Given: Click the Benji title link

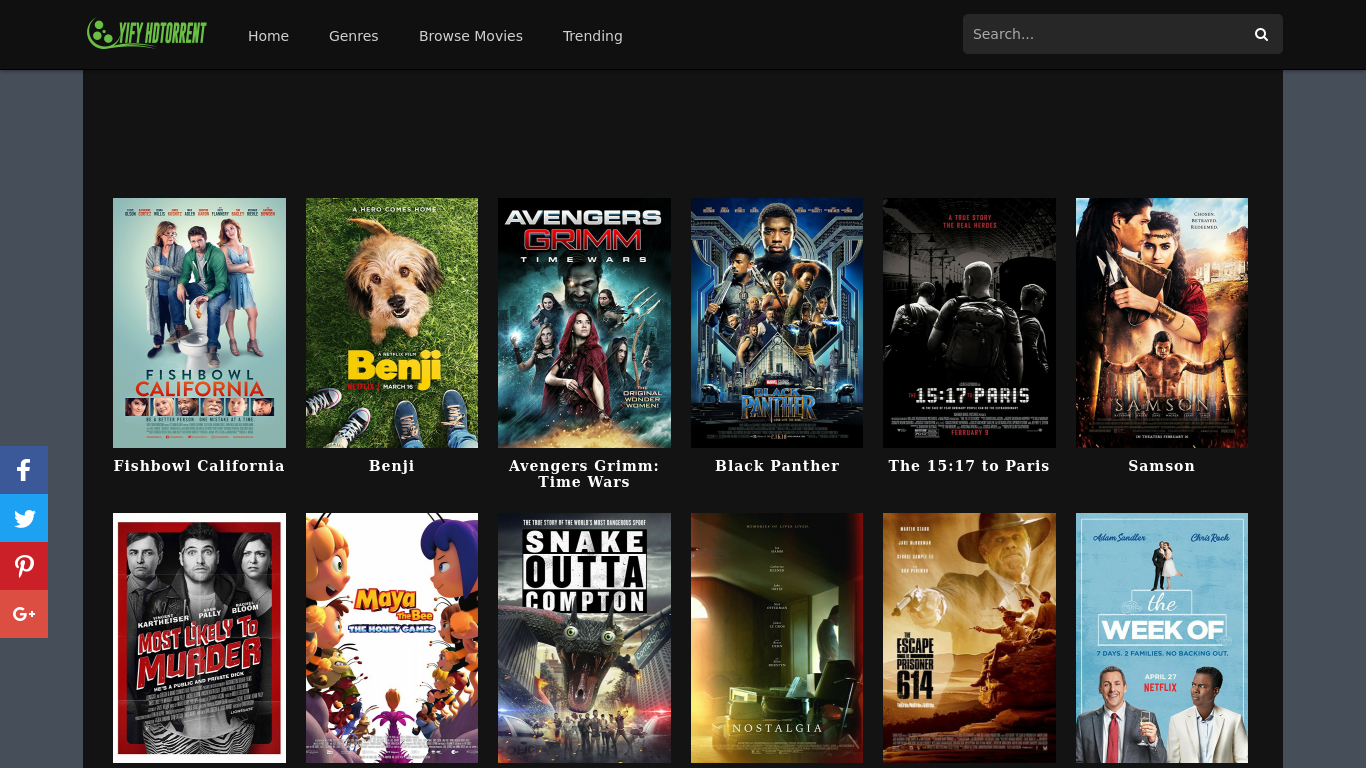Looking at the screenshot, I should pos(392,466).
